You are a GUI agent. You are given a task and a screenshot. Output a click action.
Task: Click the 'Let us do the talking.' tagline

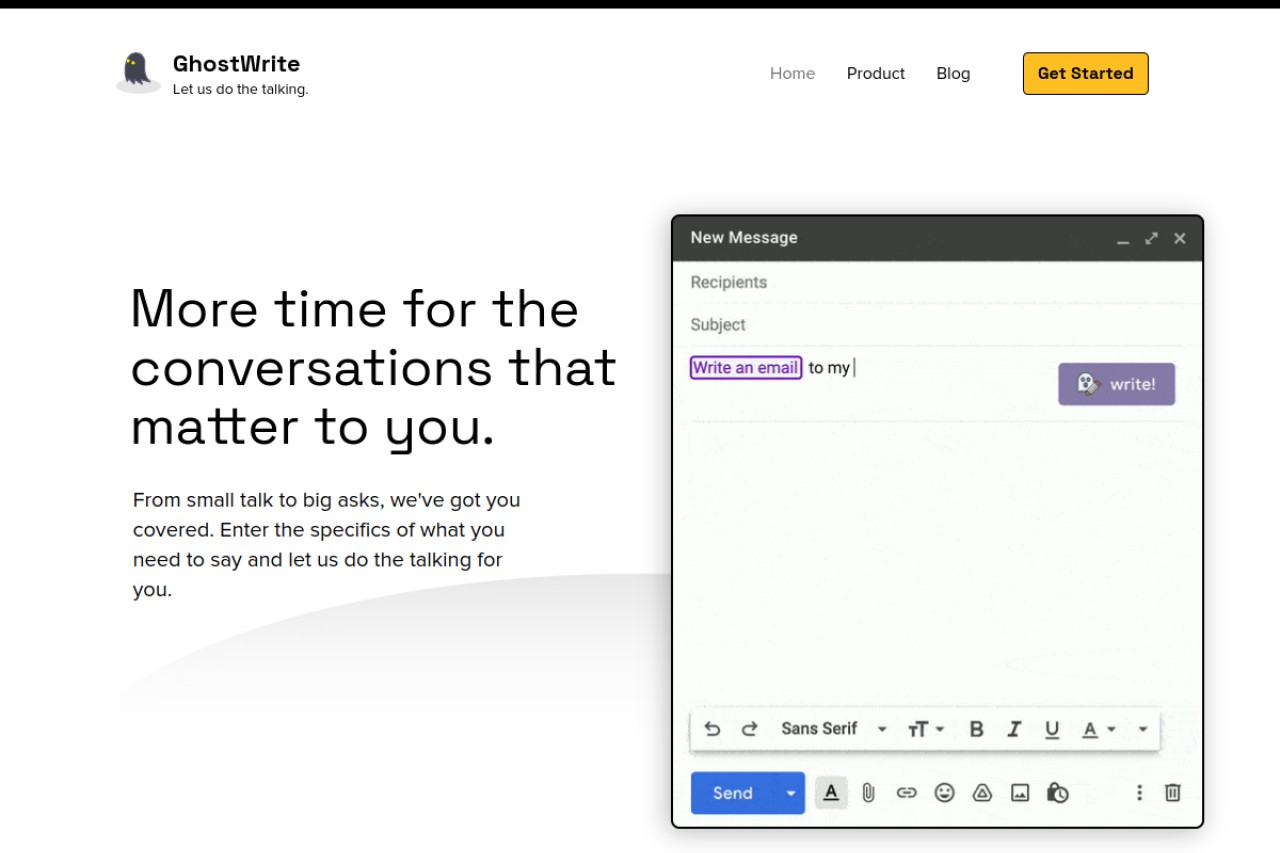point(240,89)
